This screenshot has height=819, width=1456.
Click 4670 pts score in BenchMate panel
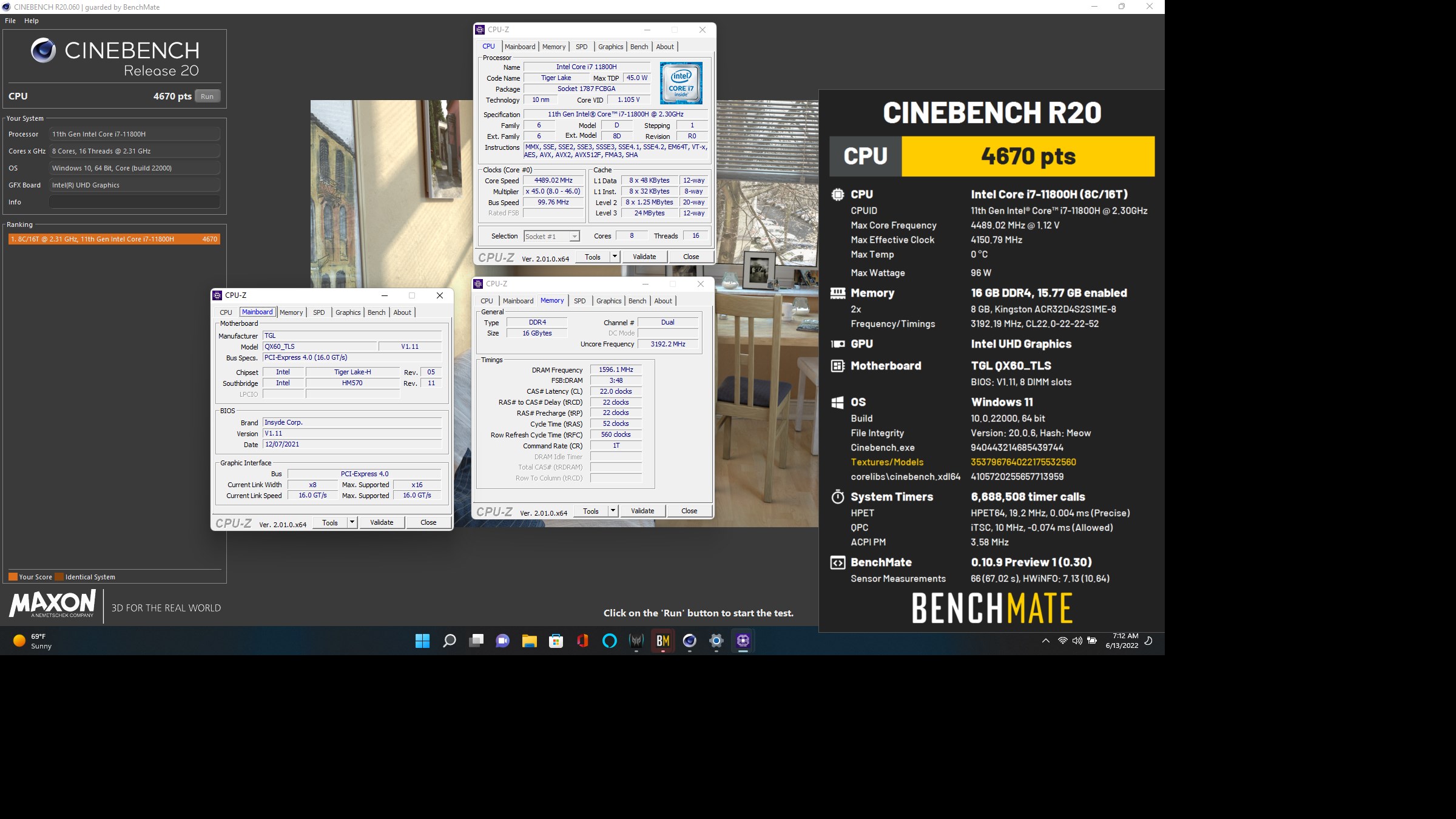tap(1028, 157)
